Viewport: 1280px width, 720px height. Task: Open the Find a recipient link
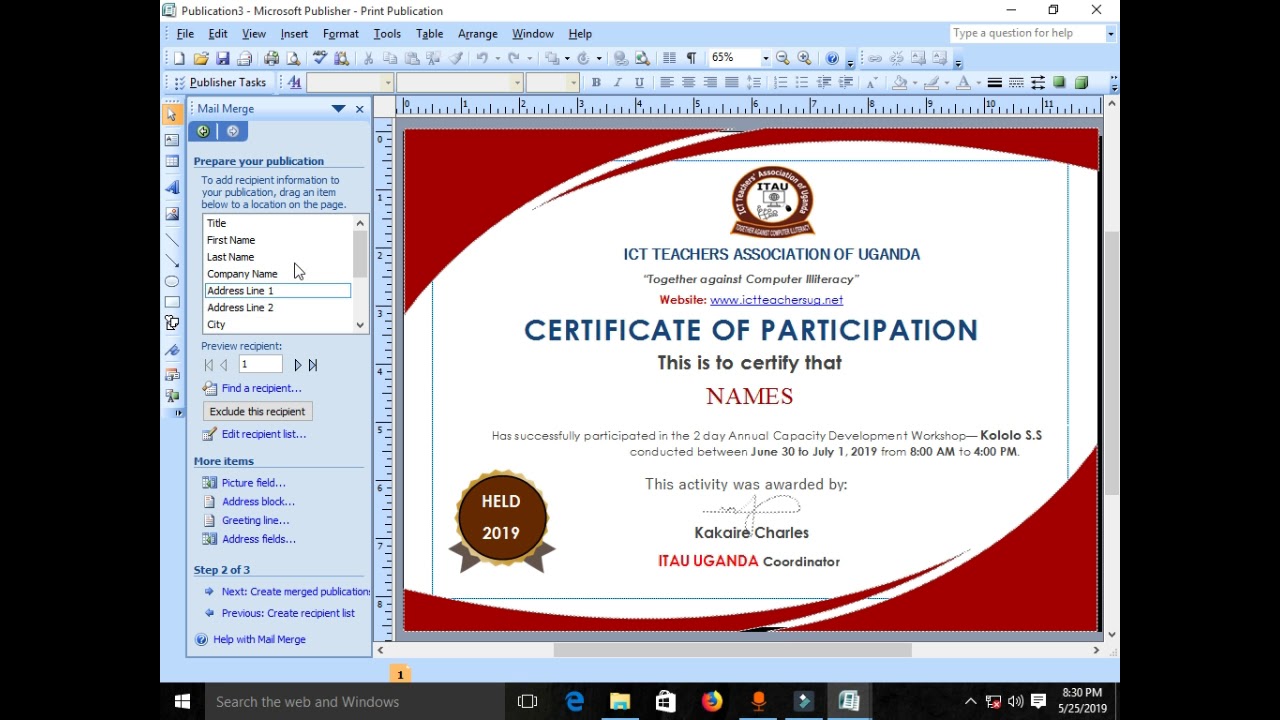coord(261,388)
